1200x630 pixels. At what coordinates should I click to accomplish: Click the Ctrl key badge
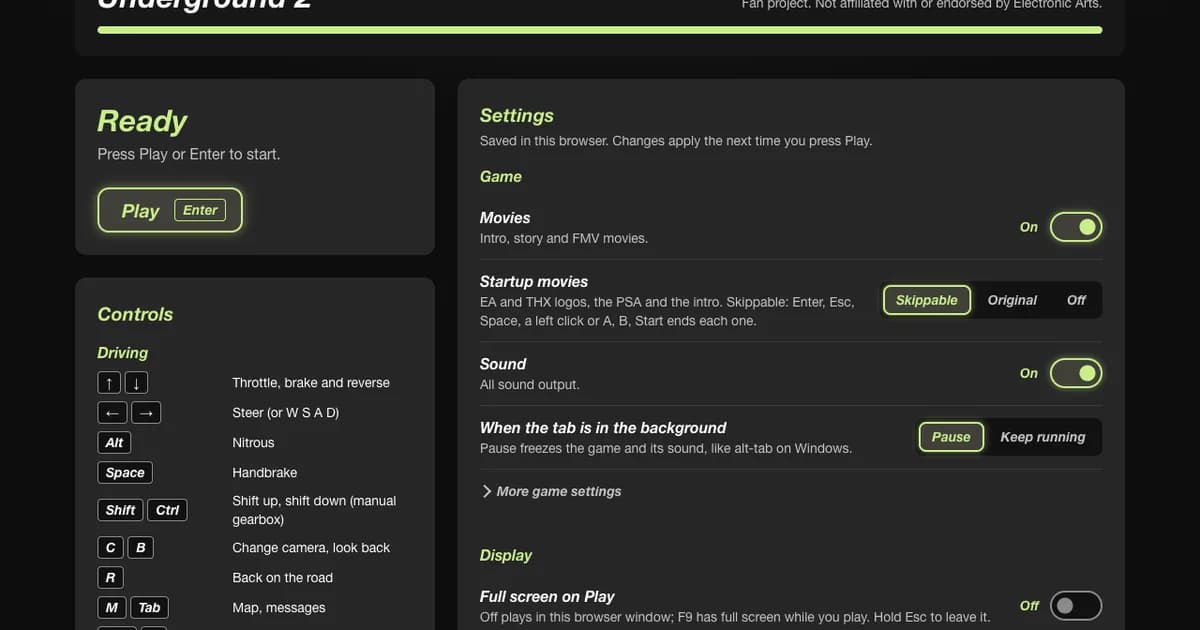(167, 510)
